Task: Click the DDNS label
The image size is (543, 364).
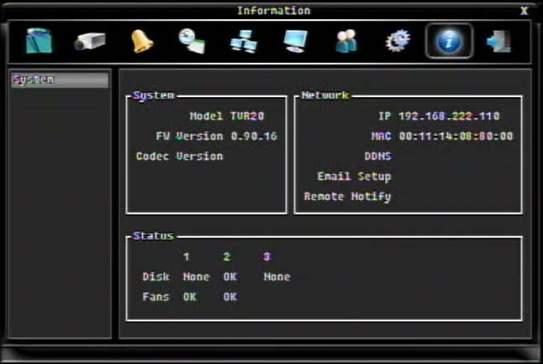Action: (x=378, y=156)
